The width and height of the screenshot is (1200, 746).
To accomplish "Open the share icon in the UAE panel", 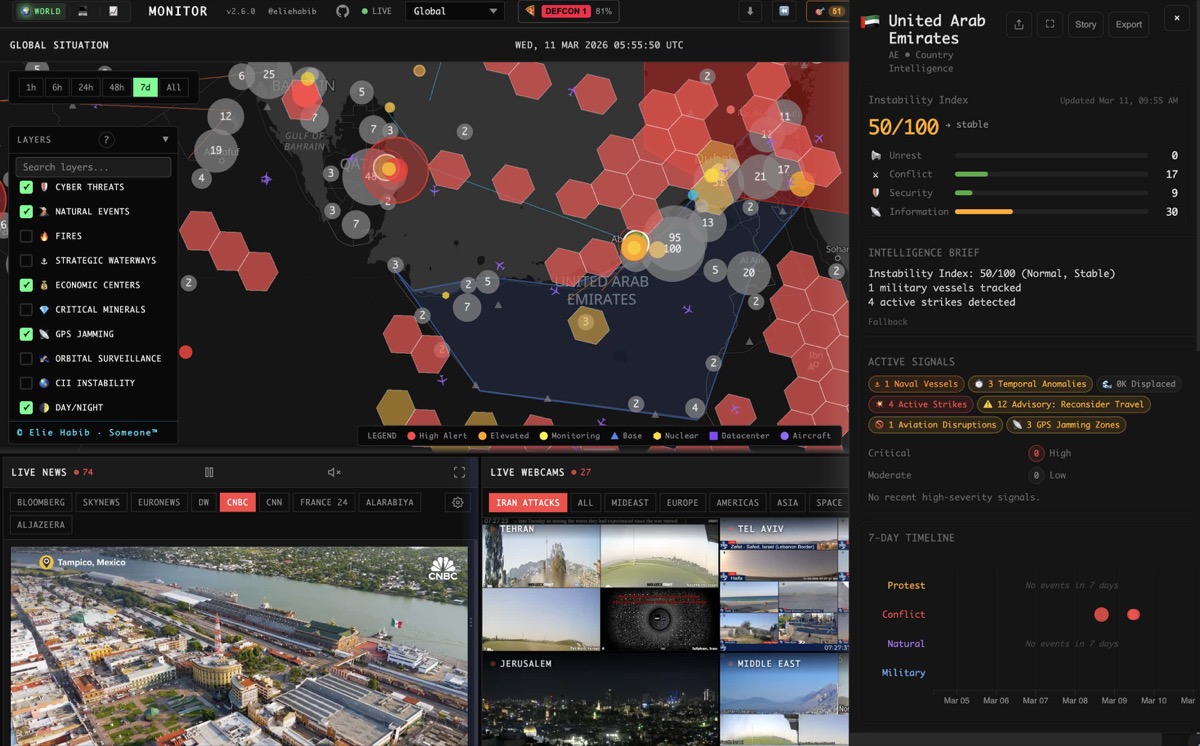I will (x=1021, y=24).
